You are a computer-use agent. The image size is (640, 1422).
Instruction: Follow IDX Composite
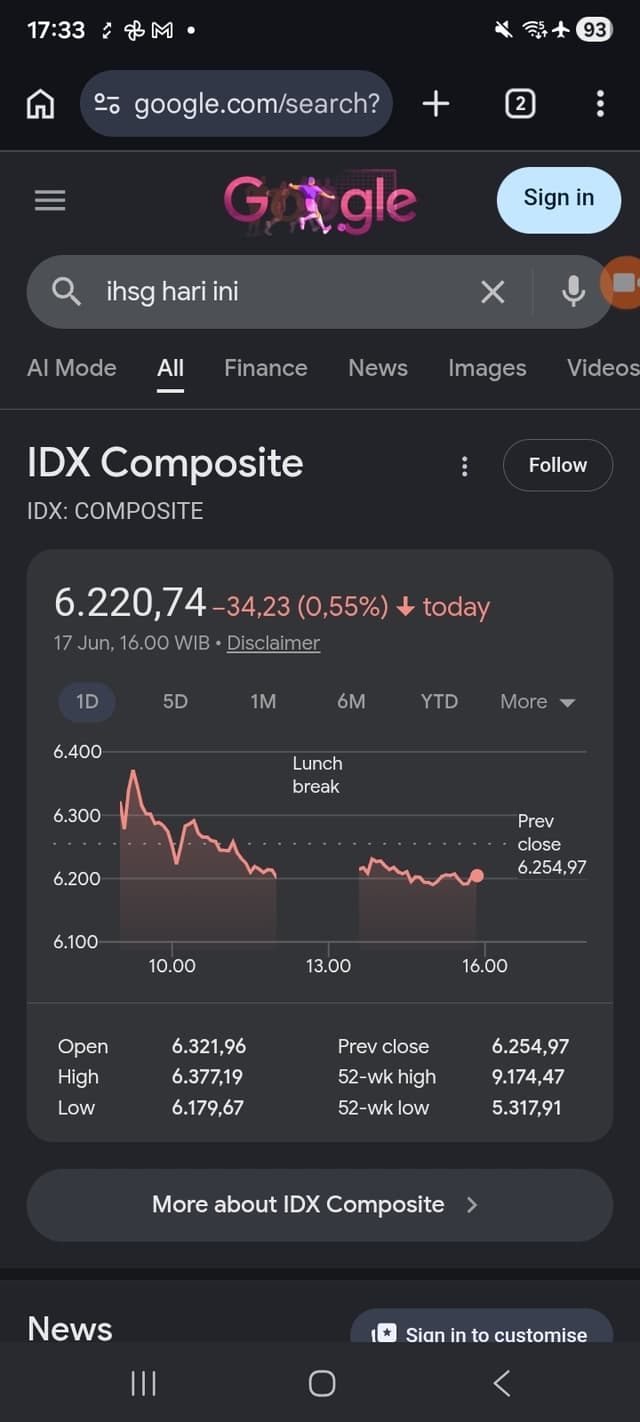[558, 465]
